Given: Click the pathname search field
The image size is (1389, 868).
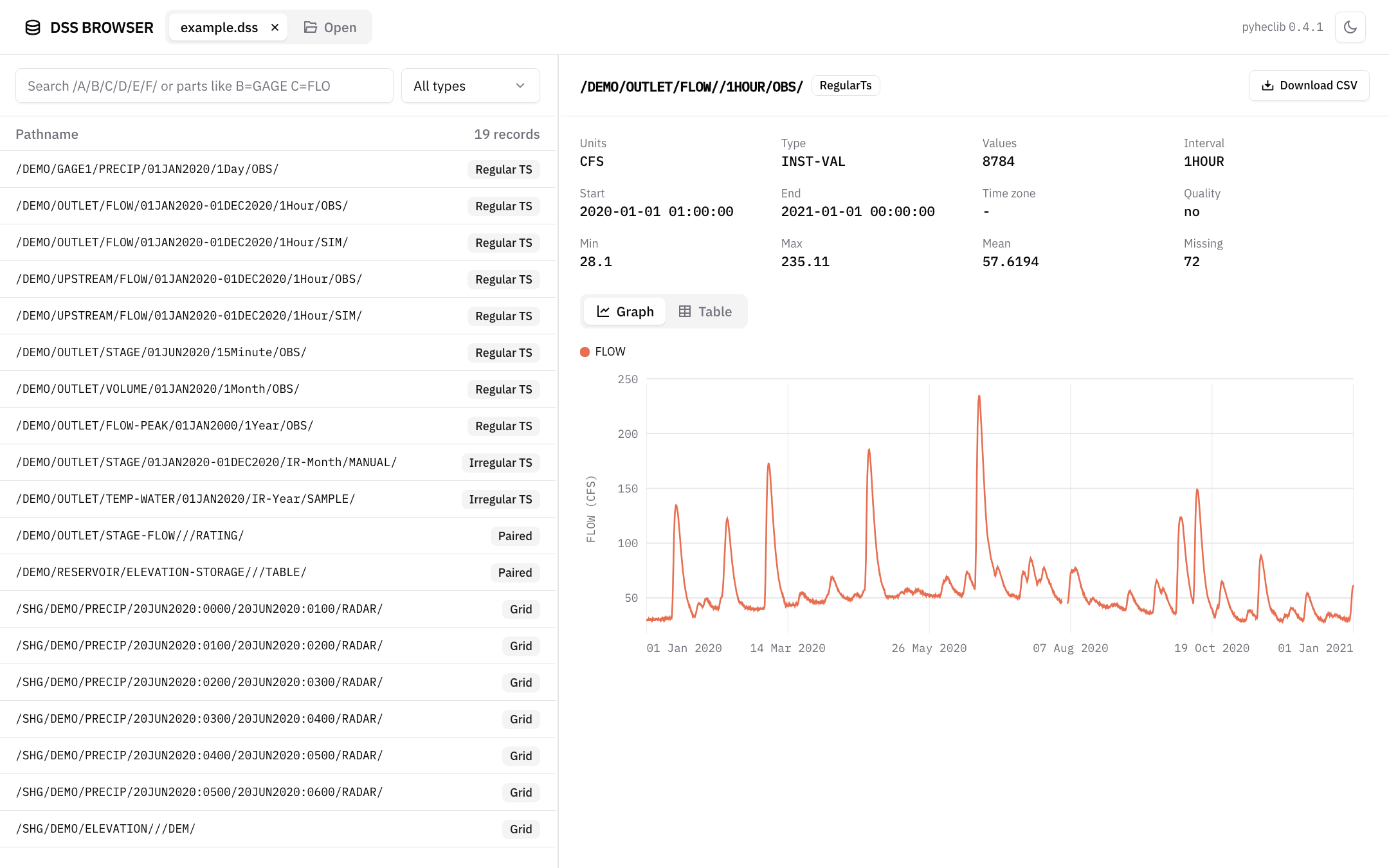Looking at the screenshot, I should 204,86.
